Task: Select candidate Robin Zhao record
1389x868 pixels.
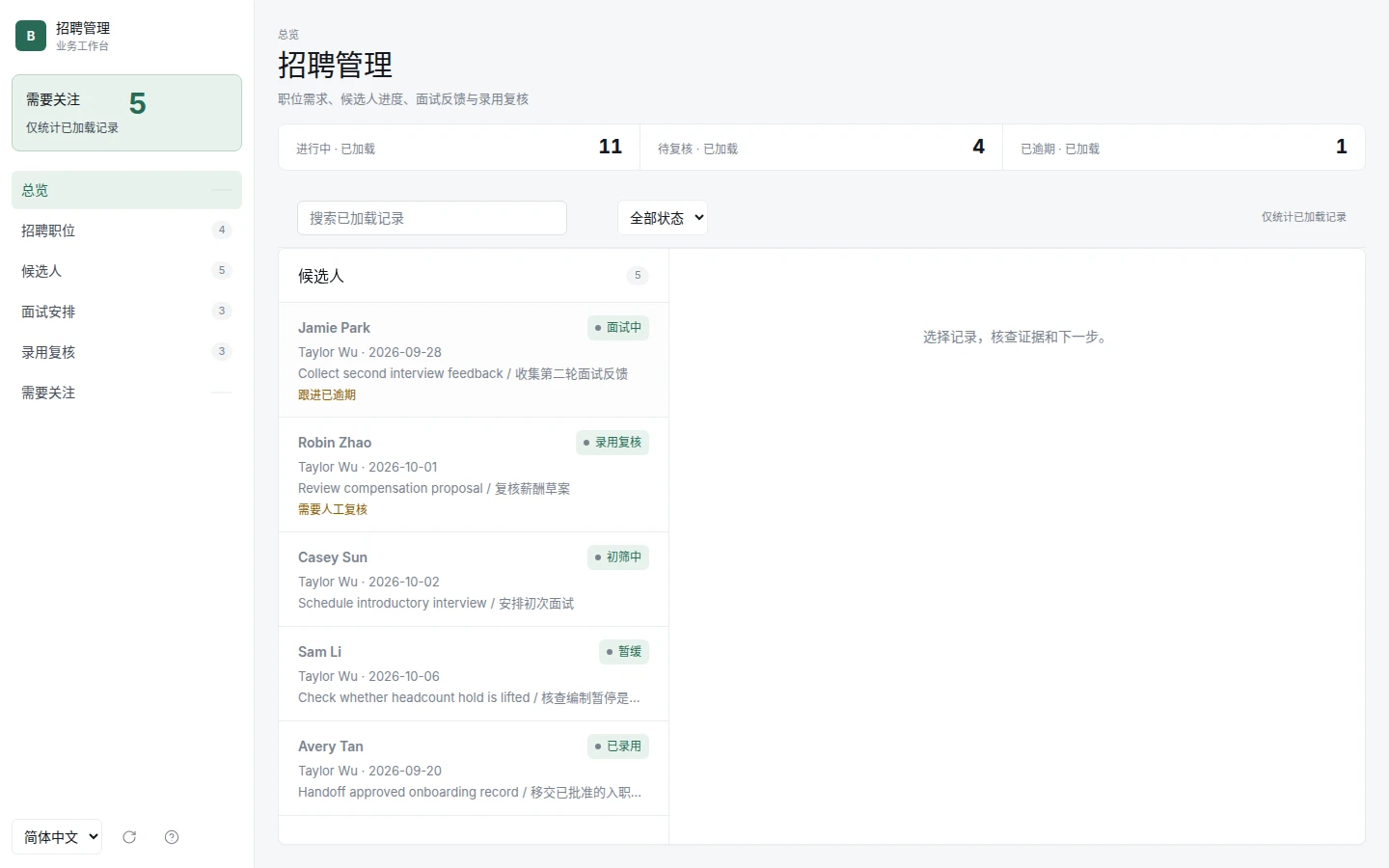Action: coord(474,475)
